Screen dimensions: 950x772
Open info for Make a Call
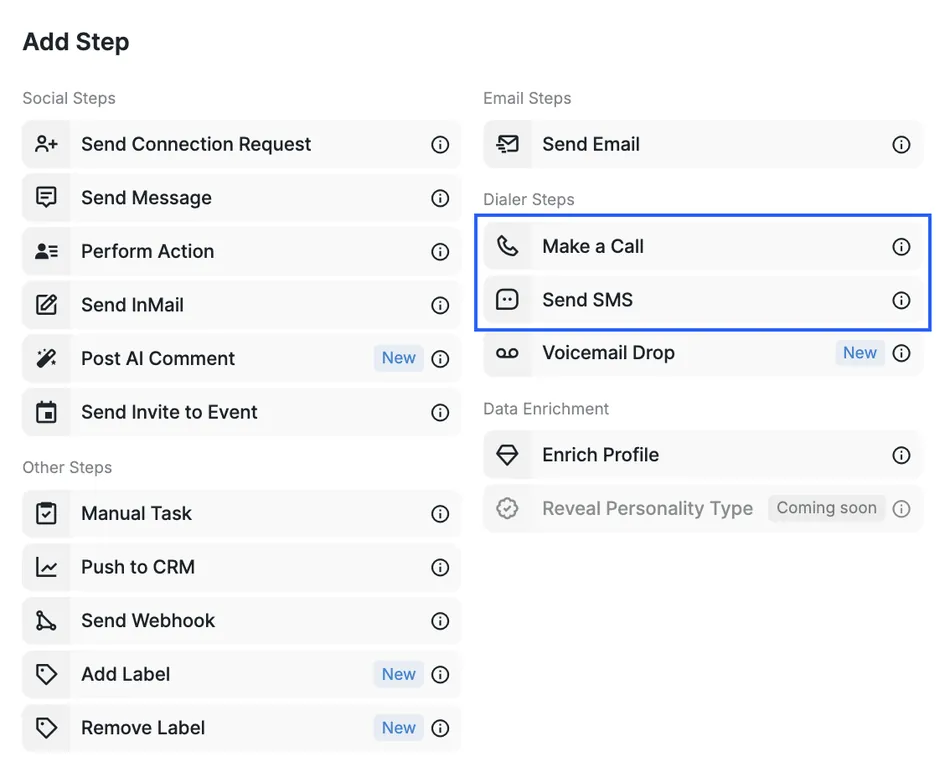point(901,246)
